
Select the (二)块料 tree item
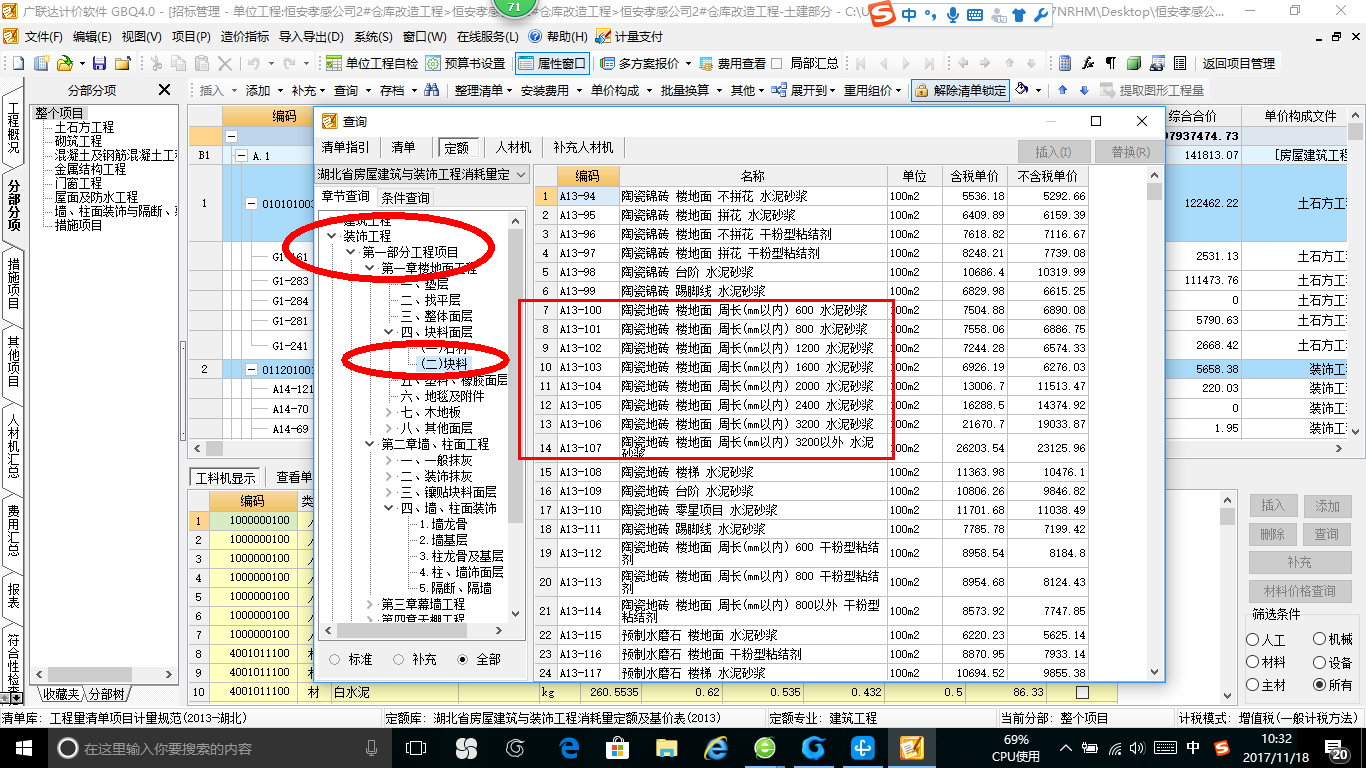pyautogui.click(x=444, y=364)
